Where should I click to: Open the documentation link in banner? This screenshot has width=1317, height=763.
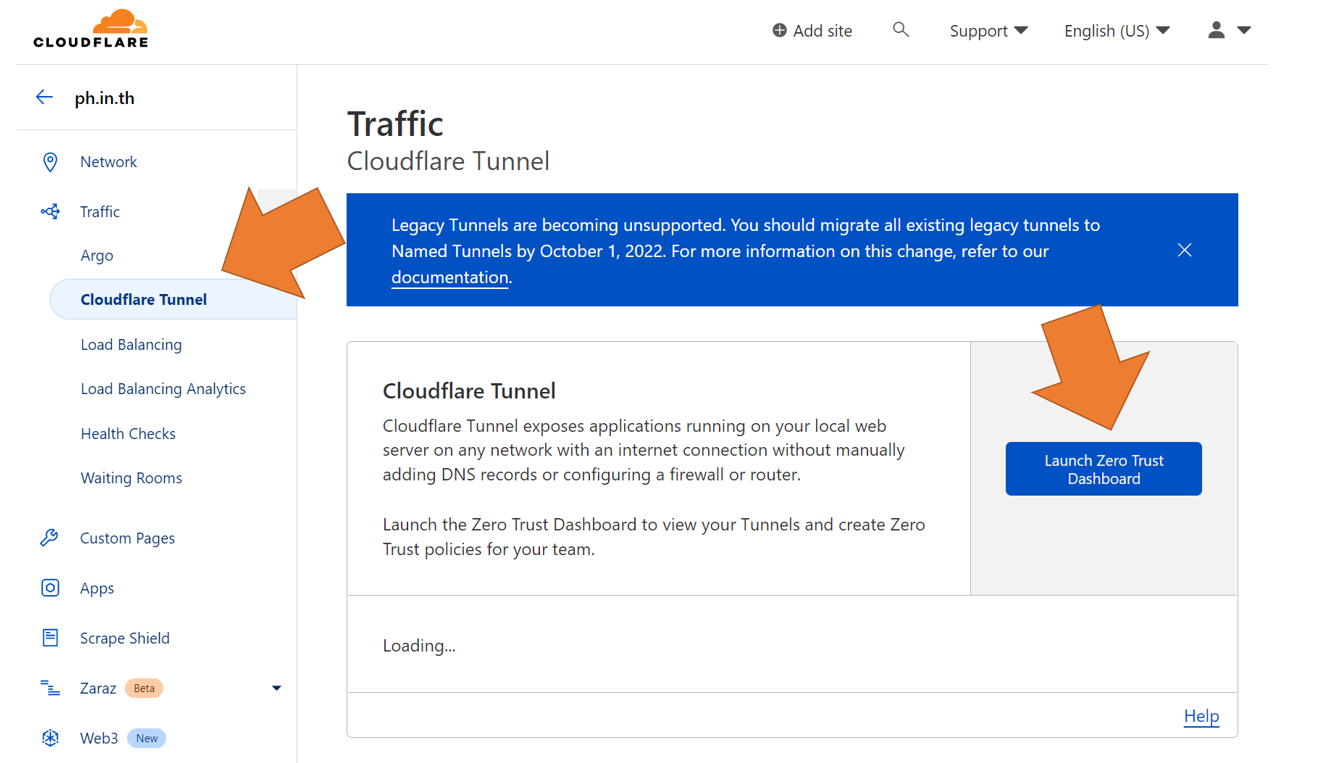pyautogui.click(x=450, y=277)
